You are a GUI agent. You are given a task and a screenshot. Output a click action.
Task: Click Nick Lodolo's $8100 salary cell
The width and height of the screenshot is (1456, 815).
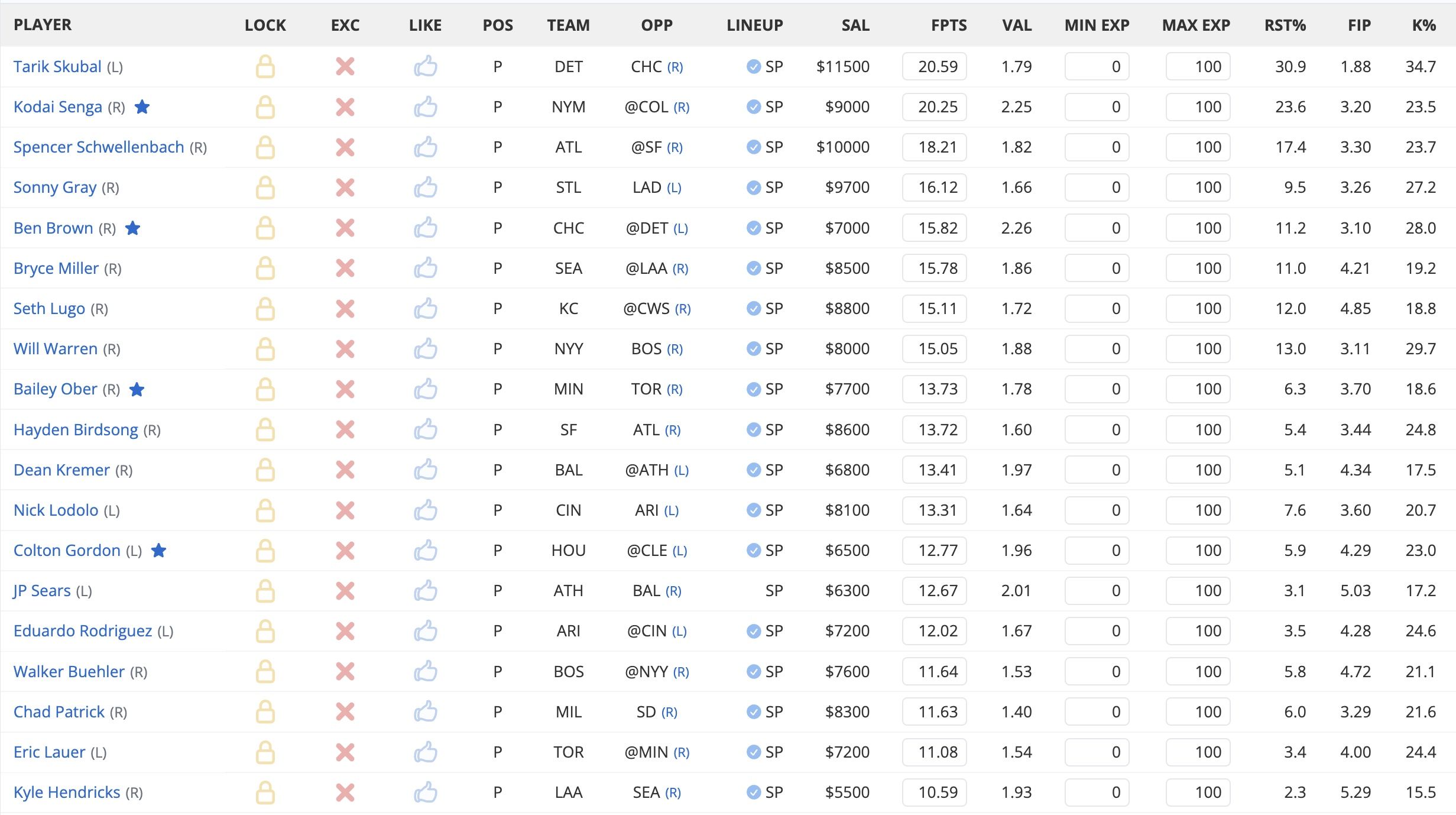[x=847, y=510]
